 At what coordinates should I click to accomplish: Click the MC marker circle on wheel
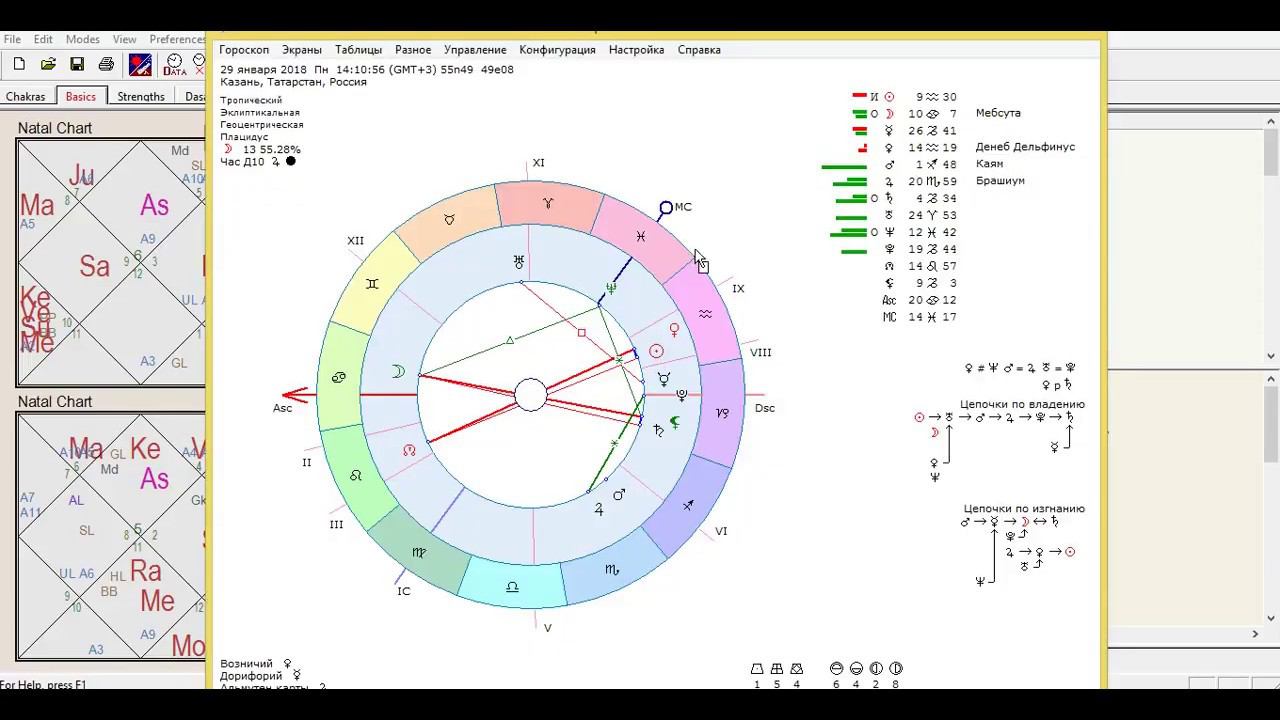666,209
